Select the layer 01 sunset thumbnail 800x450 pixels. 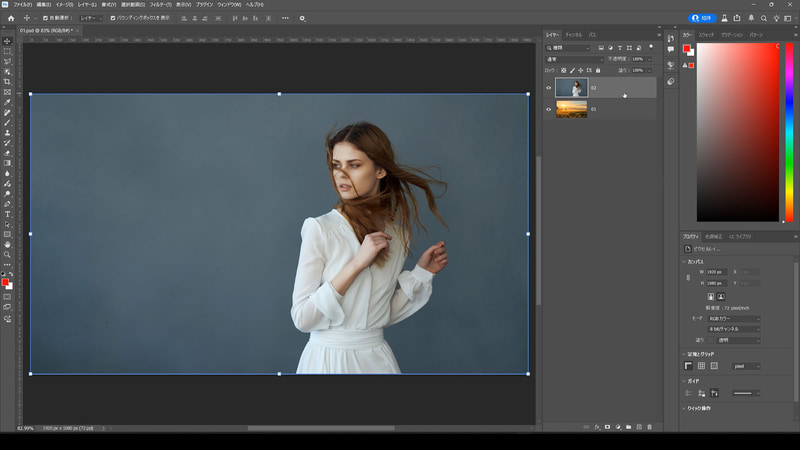[x=571, y=109]
